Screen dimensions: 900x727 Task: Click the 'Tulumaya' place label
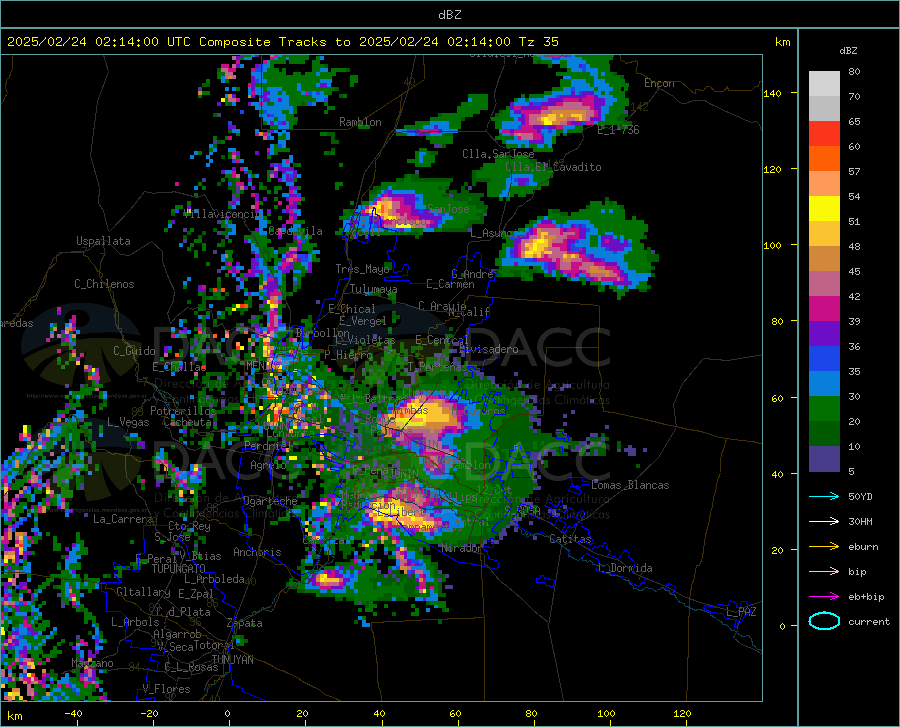click(374, 289)
